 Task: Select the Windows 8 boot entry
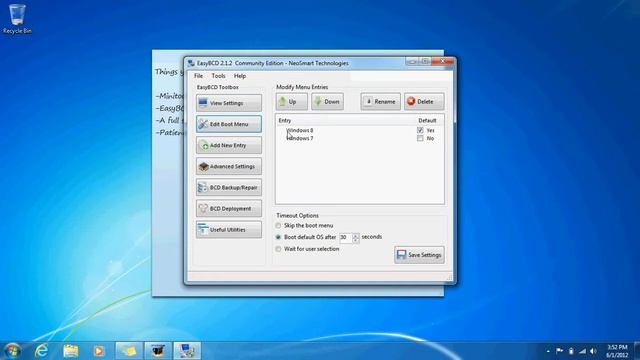pyautogui.click(x=300, y=130)
